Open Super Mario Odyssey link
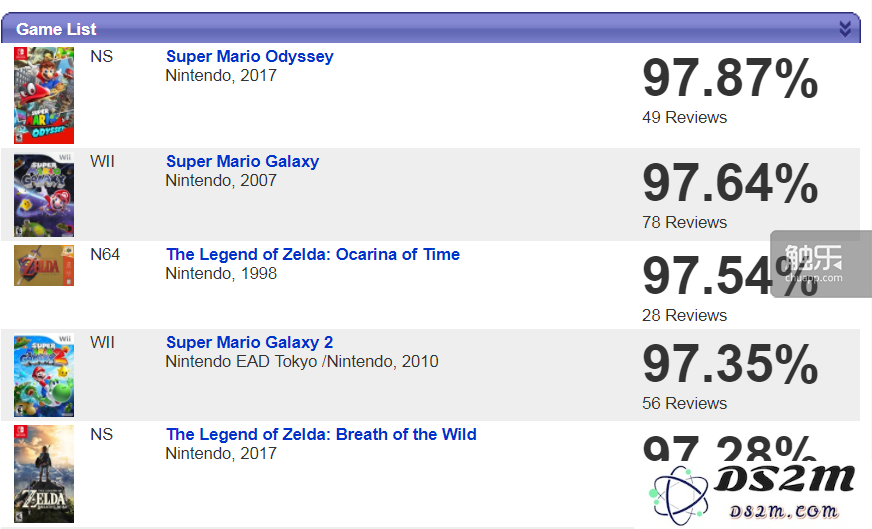 tap(250, 56)
